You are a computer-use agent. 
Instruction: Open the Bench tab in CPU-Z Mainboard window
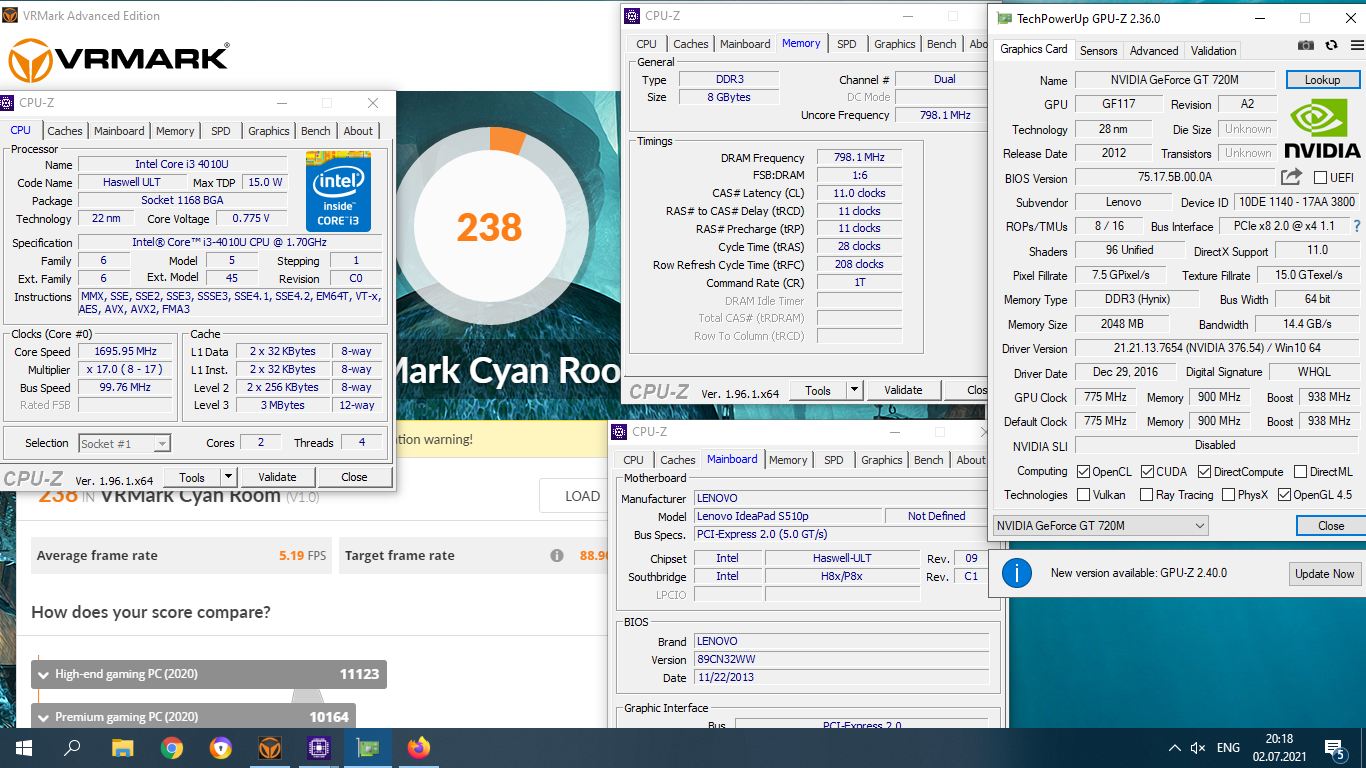(928, 460)
